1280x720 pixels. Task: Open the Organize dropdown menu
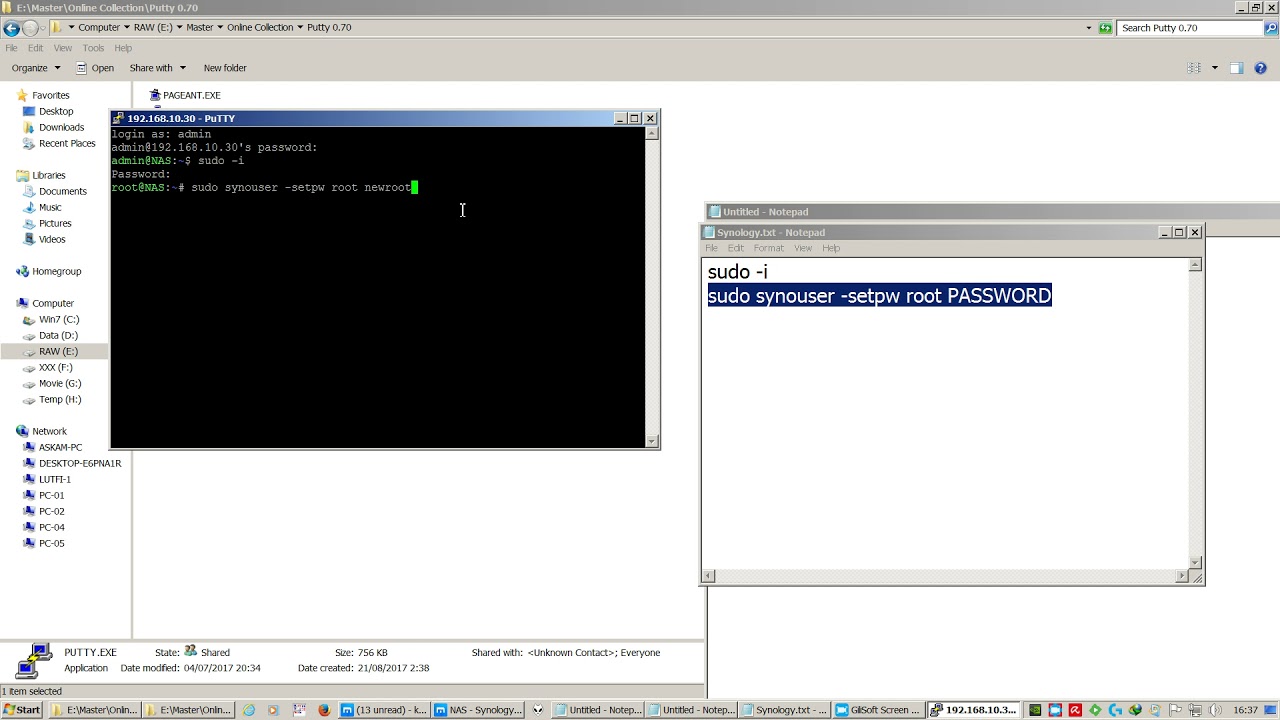(x=36, y=68)
